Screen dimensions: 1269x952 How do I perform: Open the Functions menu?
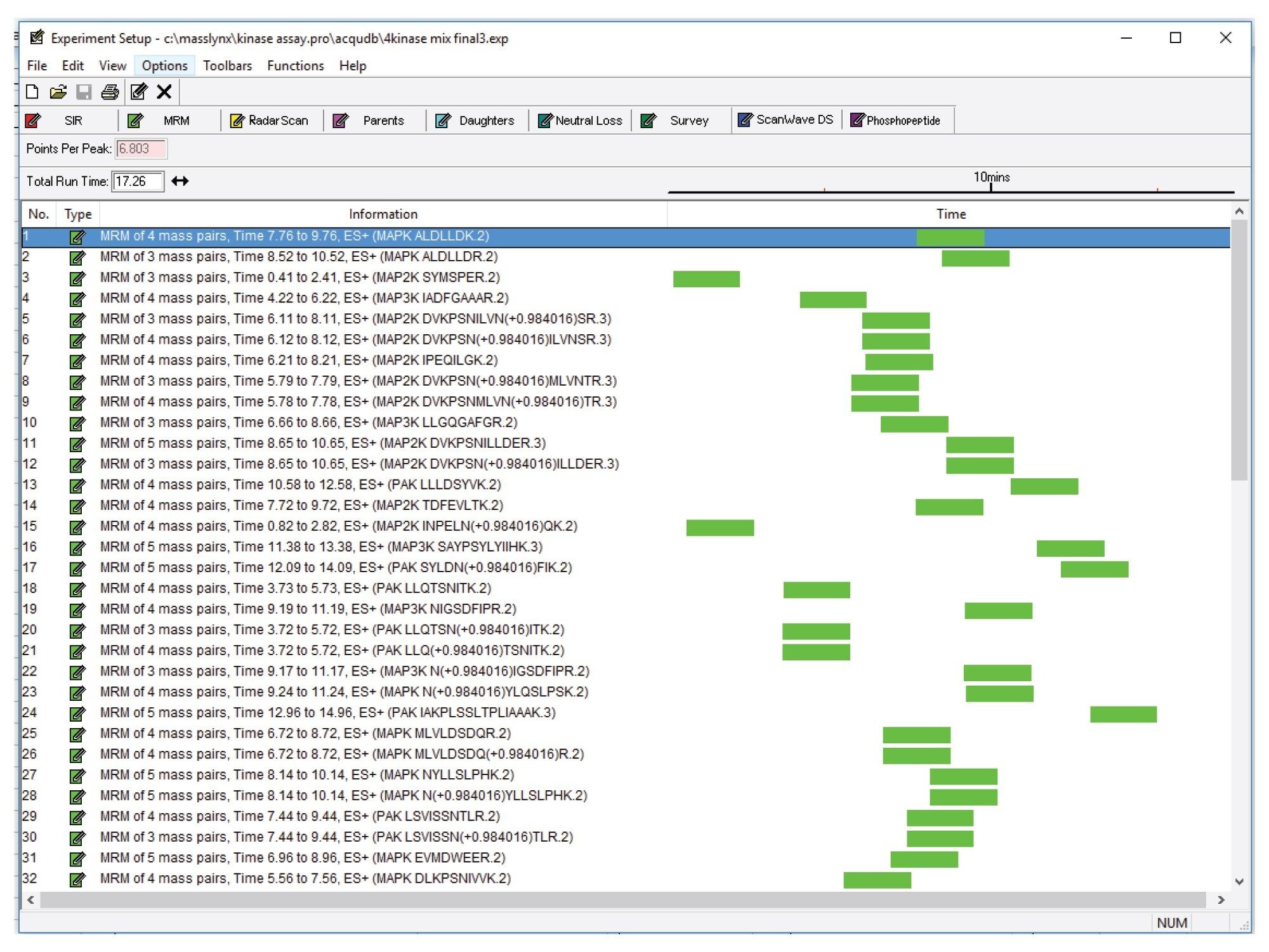295,66
